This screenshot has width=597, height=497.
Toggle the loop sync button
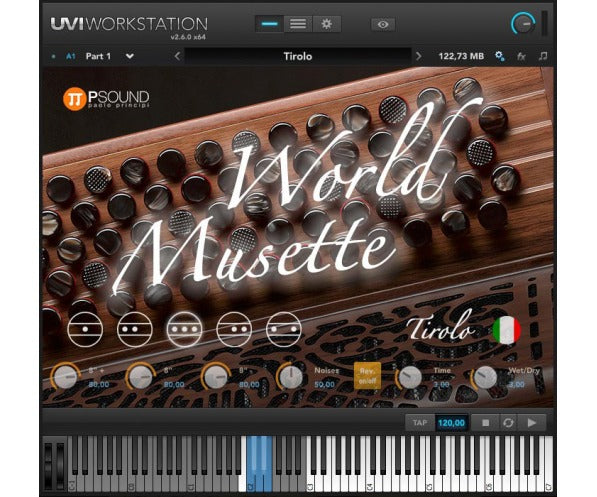click(508, 423)
